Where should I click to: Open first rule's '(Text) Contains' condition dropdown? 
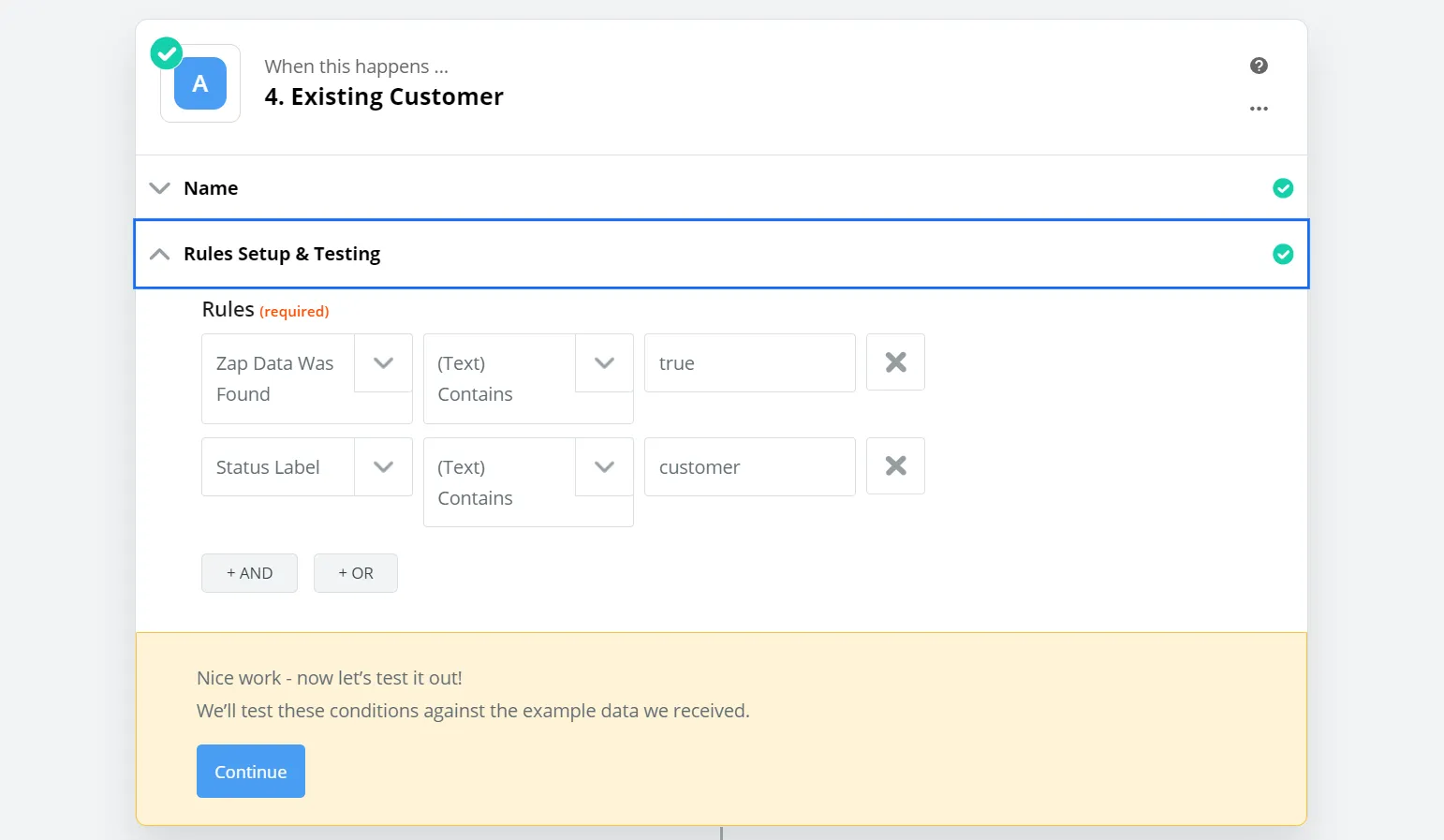pyautogui.click(x=604, y=363)
